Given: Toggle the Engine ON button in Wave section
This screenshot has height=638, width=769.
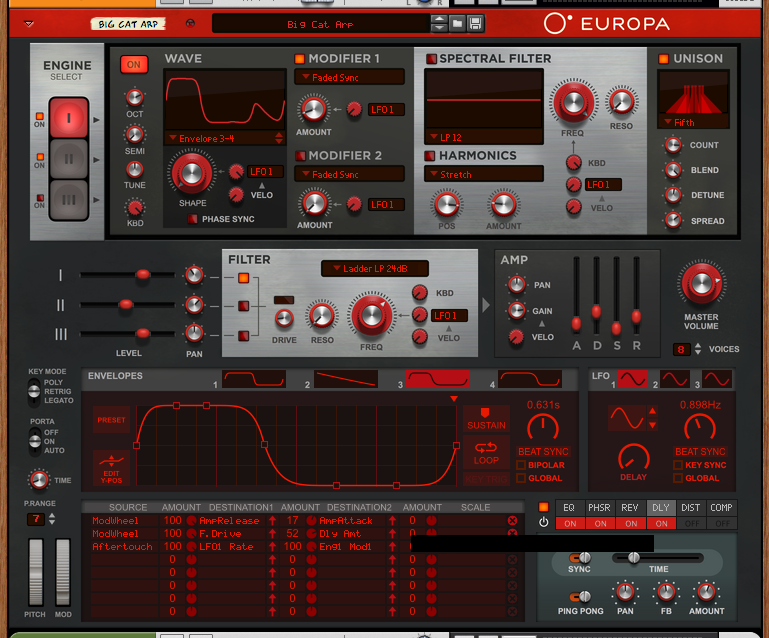Looking at the screenshot, I should (x=134, y=64).
